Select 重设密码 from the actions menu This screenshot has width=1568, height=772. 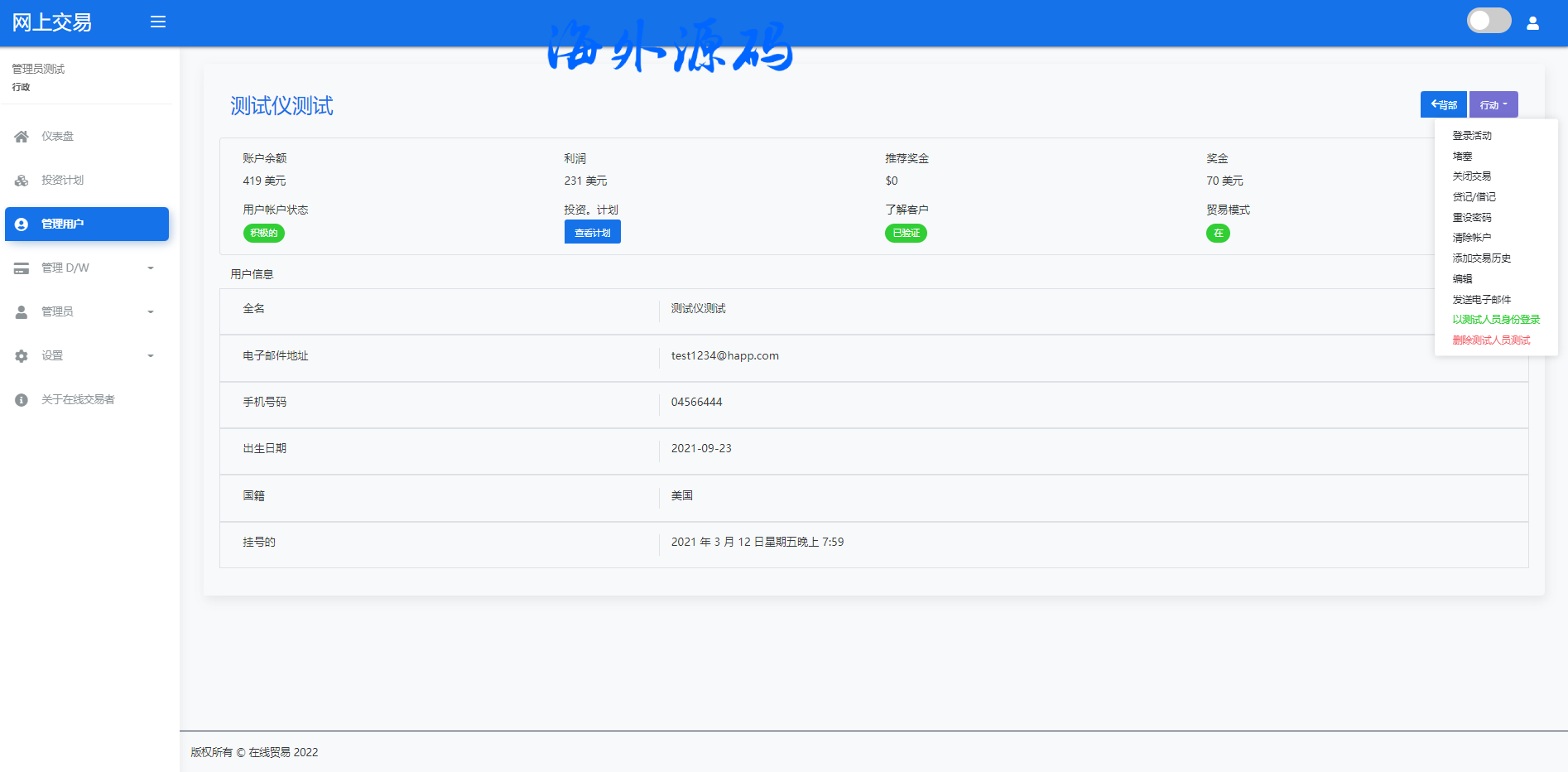point(1472,218)
